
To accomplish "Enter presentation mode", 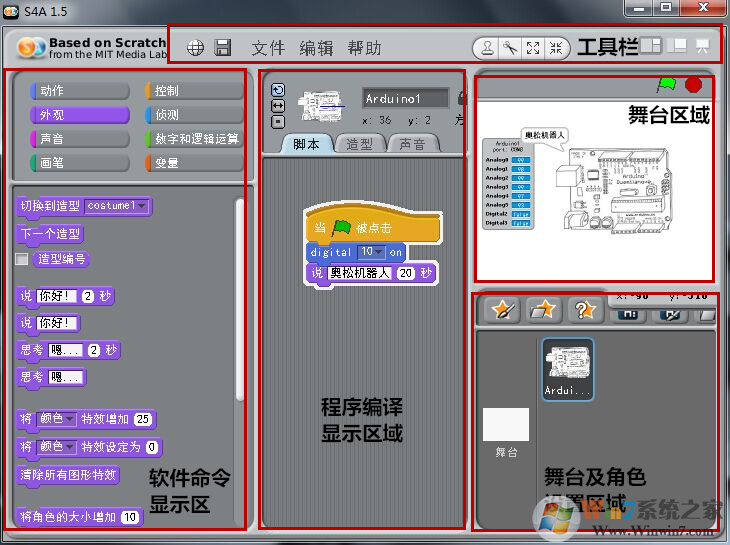I will click(702, 46).
